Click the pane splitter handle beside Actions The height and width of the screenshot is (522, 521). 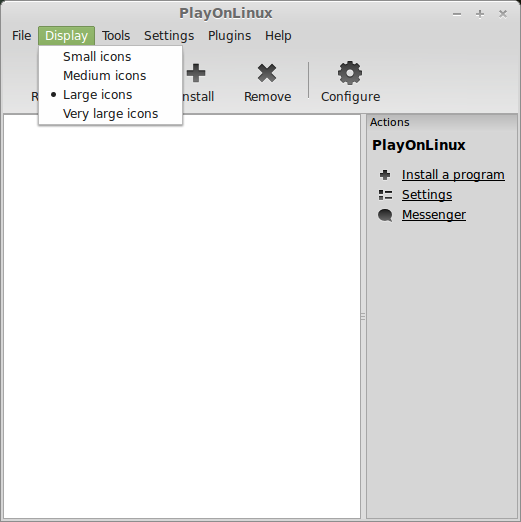pos(363,316)
